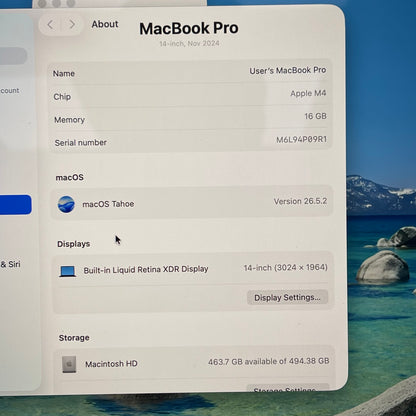Viewport: 416px width, 416px height.
Task: Click the 'Apple M4' chip value
Action: pos(308,93)
